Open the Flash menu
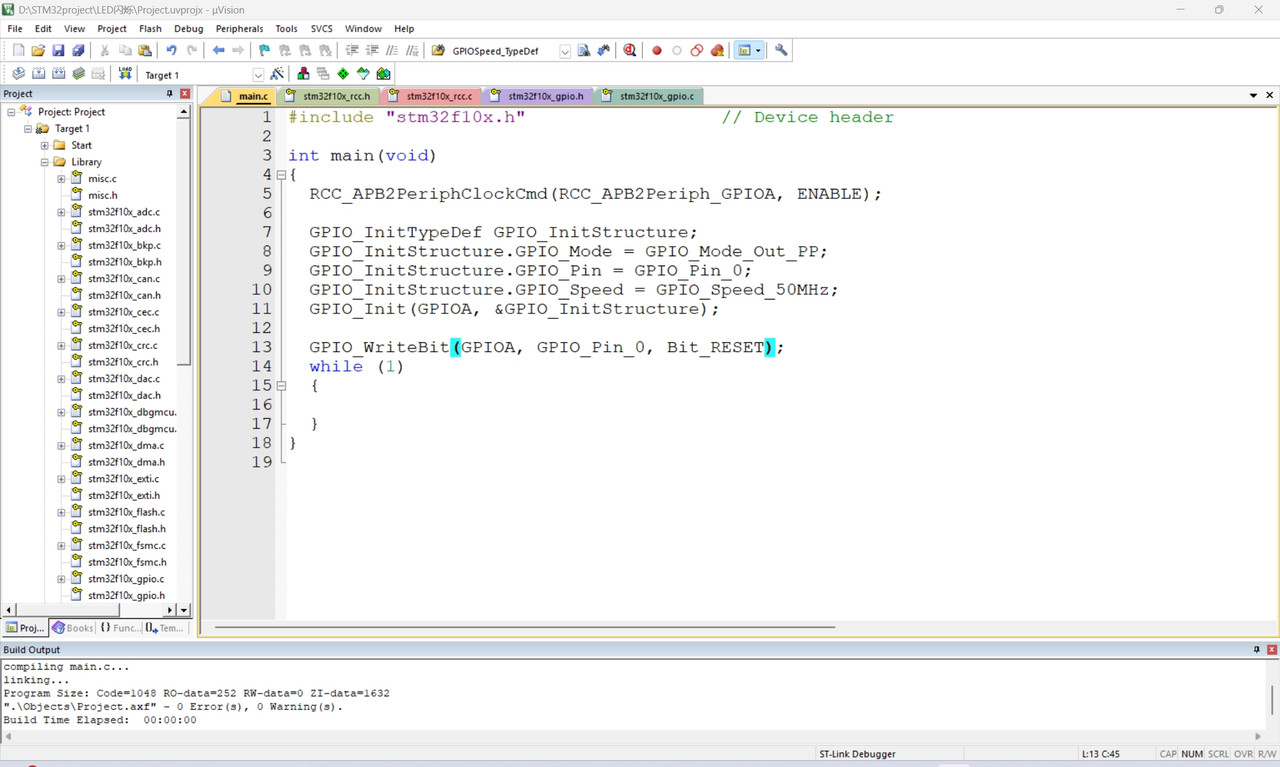The width and height of the screenshot is (1280, 767). (150, 29)
